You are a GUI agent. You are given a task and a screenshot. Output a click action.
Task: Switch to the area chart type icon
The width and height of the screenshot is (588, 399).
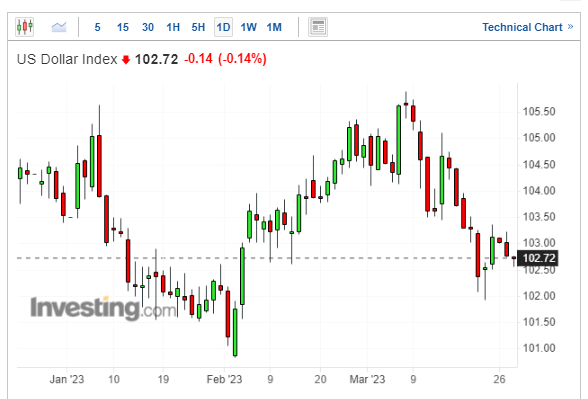(x=59, y=27)
